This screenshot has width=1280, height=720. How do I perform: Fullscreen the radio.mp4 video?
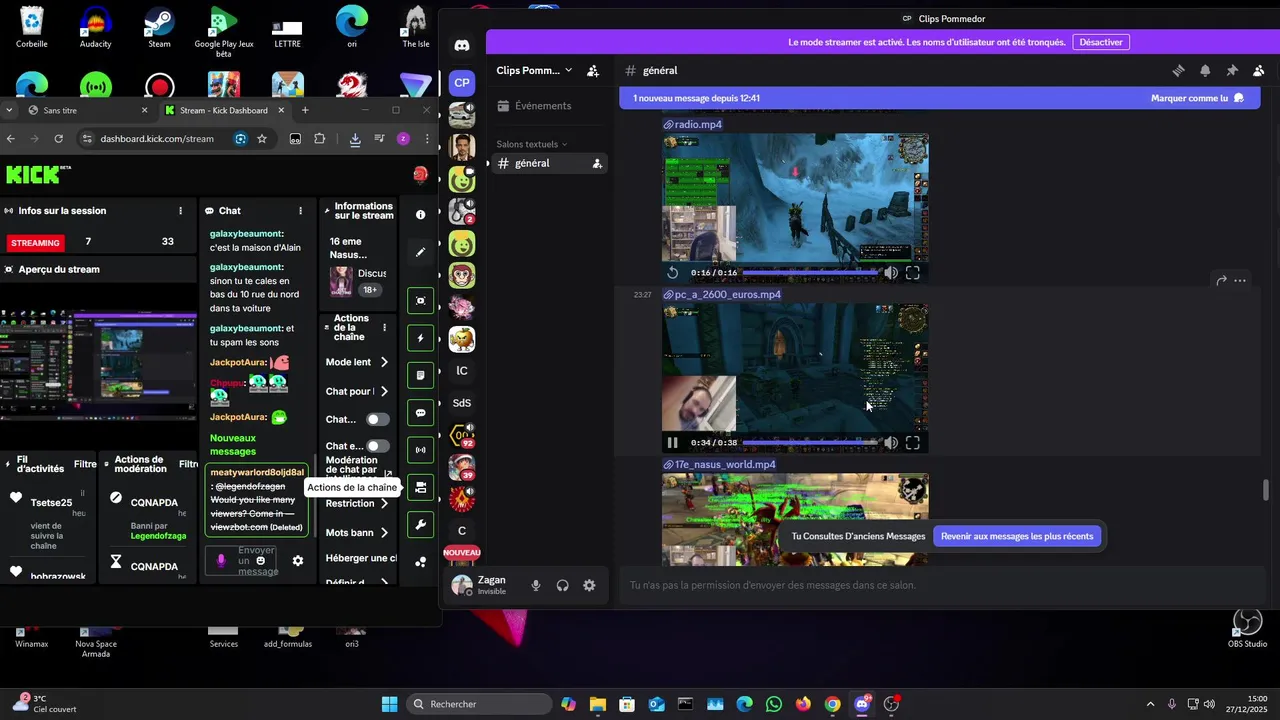click(x=913, y=273)
